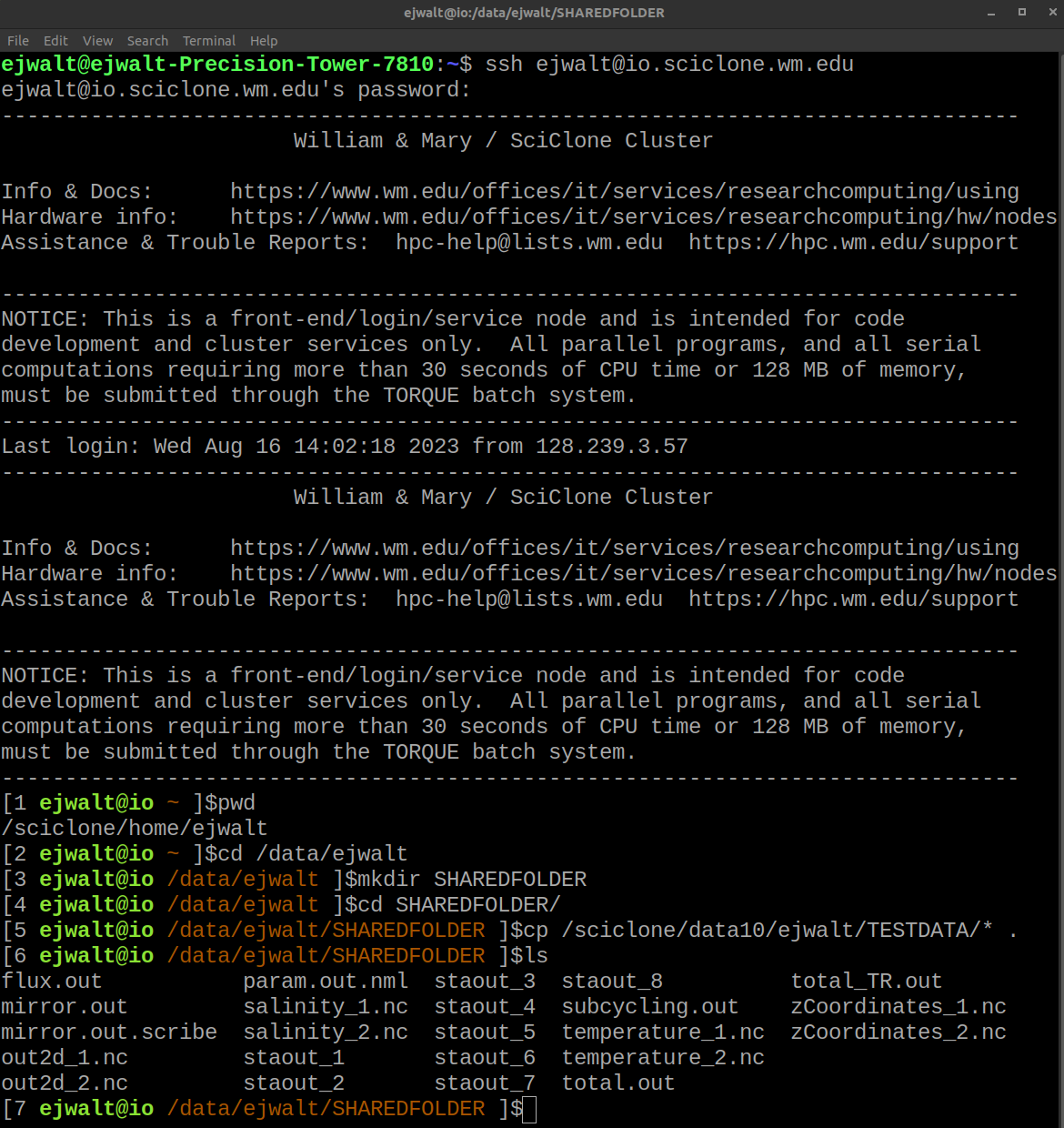Minimize the terminal window

(x=991, y=13)
